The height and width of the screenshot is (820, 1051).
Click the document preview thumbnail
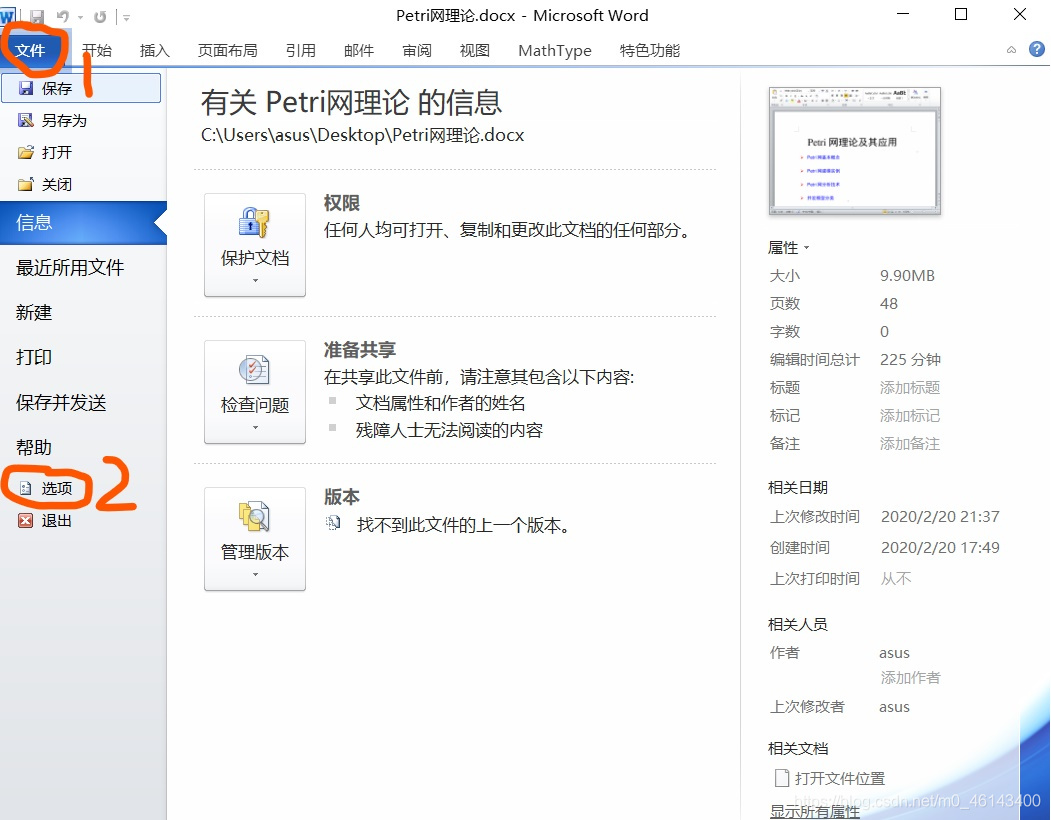(x=855, y=151)
